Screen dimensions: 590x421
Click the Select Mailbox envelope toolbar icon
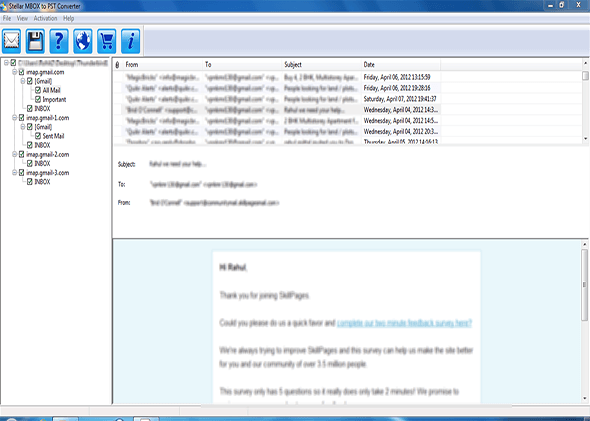pos(11,41)
